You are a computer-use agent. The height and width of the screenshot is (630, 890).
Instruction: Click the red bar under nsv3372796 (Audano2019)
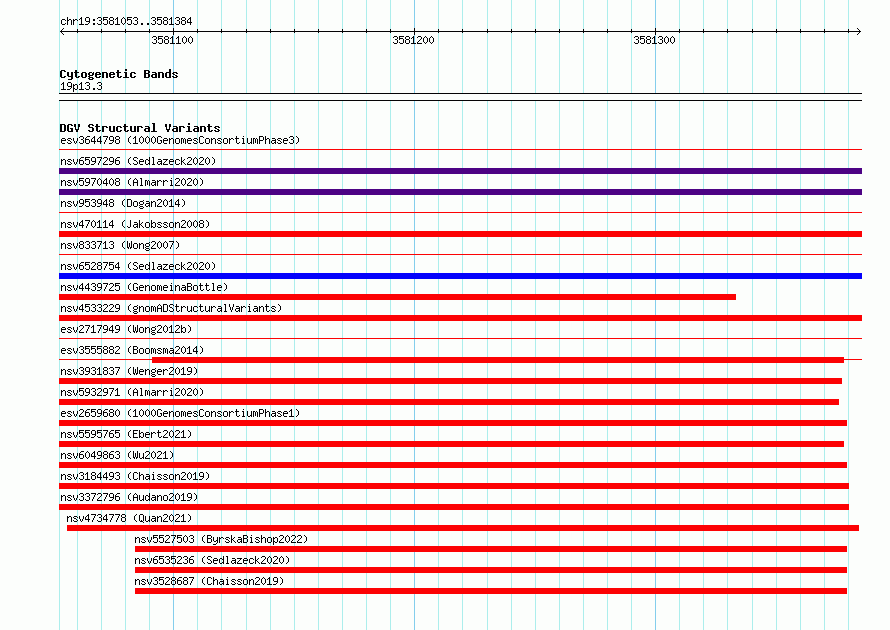click(x=454, y=507)
